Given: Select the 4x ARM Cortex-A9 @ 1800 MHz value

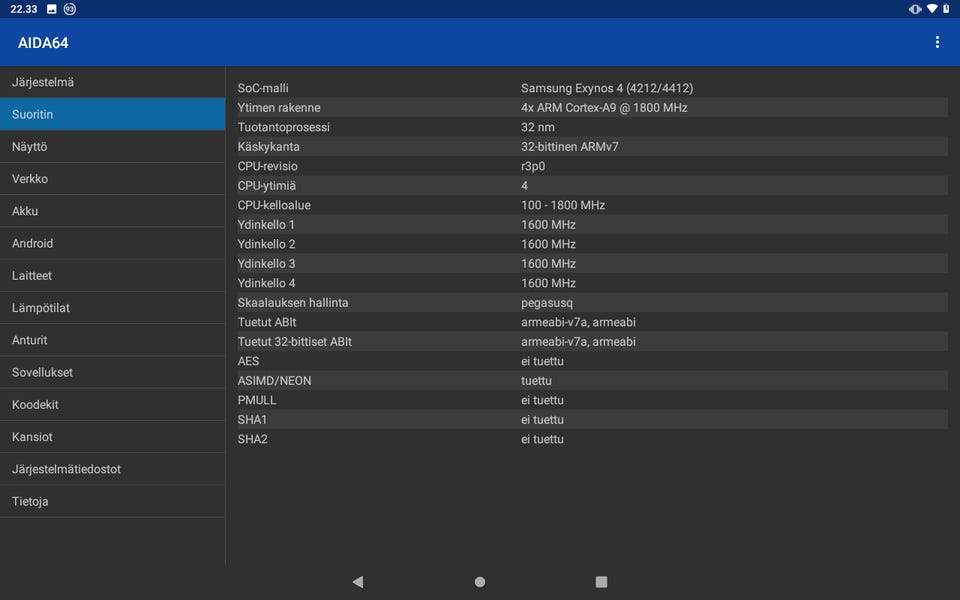Looking at the screenshot, I should 604,108.
